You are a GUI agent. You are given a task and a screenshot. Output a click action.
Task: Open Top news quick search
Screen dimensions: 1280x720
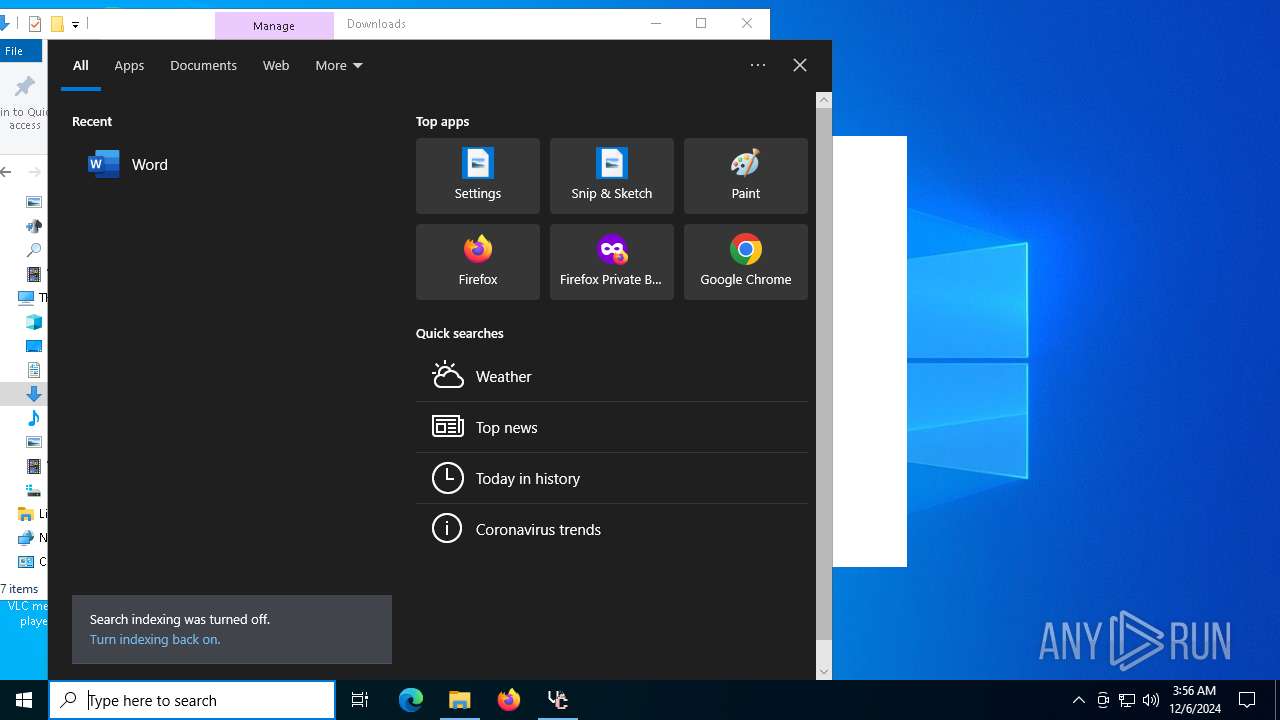[x=612, y=427]
